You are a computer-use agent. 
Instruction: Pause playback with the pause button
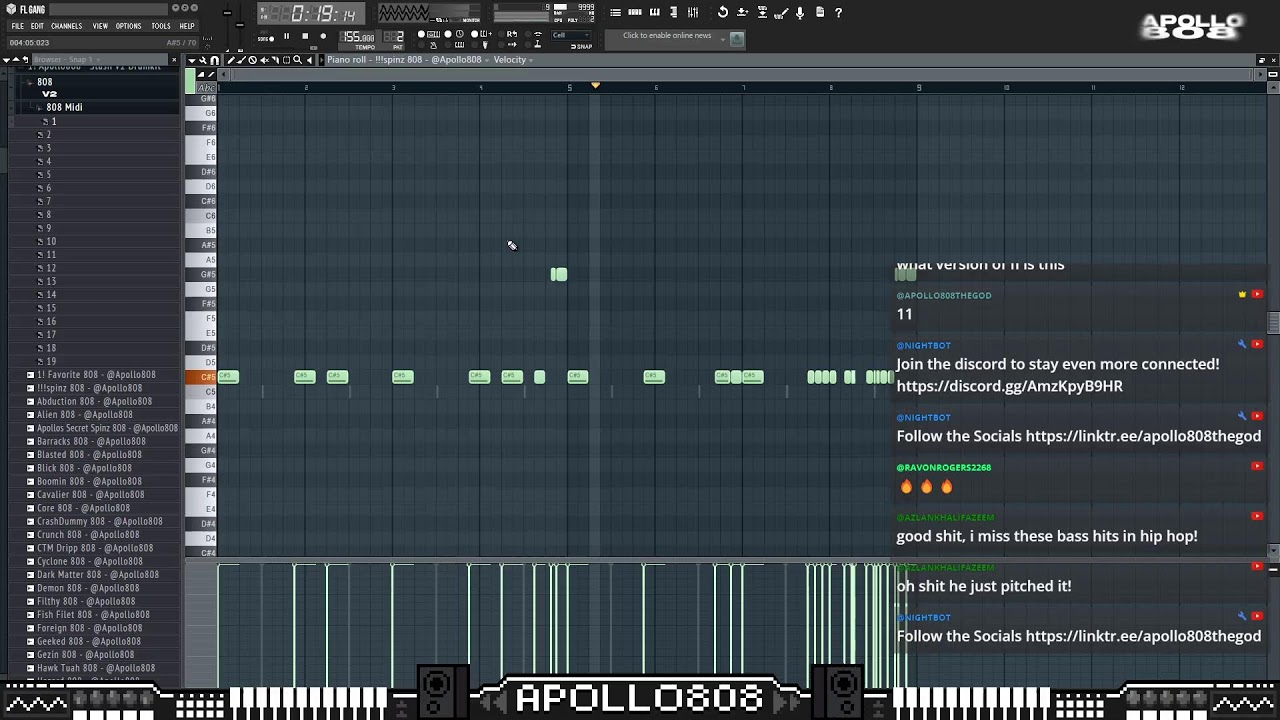tap(286, 36)
